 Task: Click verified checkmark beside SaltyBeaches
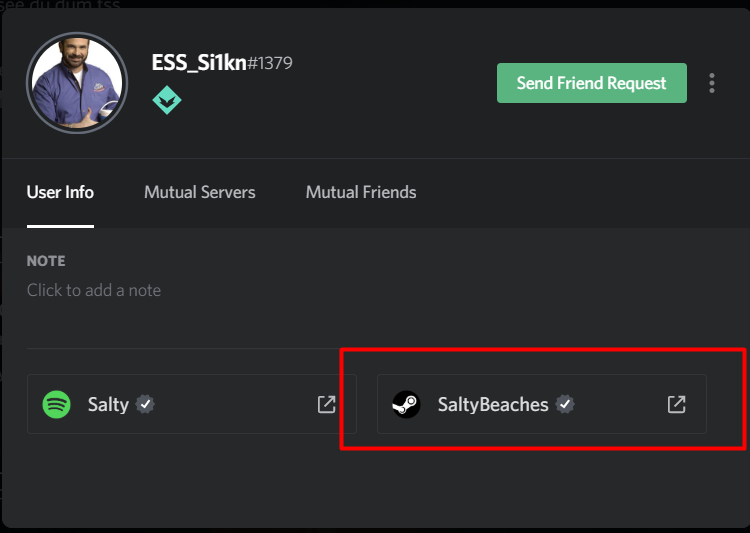point(565,404)
